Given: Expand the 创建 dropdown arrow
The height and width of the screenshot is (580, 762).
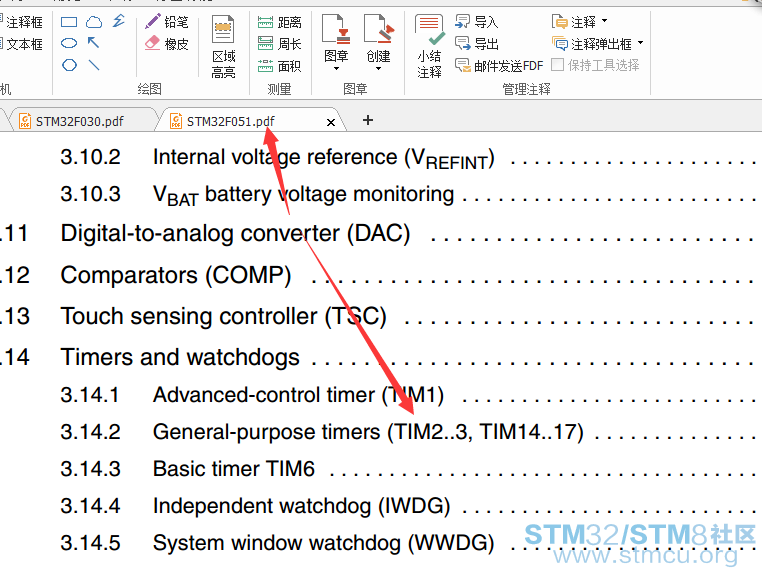Looking at the screenshot, I should coord(379,69).
